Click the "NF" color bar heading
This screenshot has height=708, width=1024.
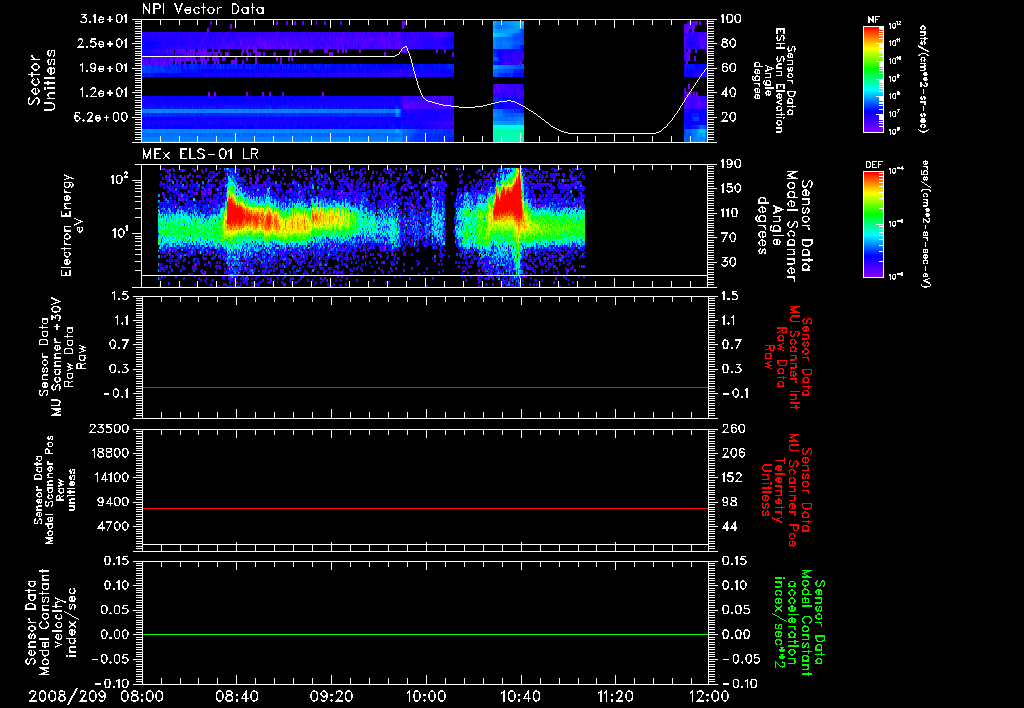coord(874,20)
